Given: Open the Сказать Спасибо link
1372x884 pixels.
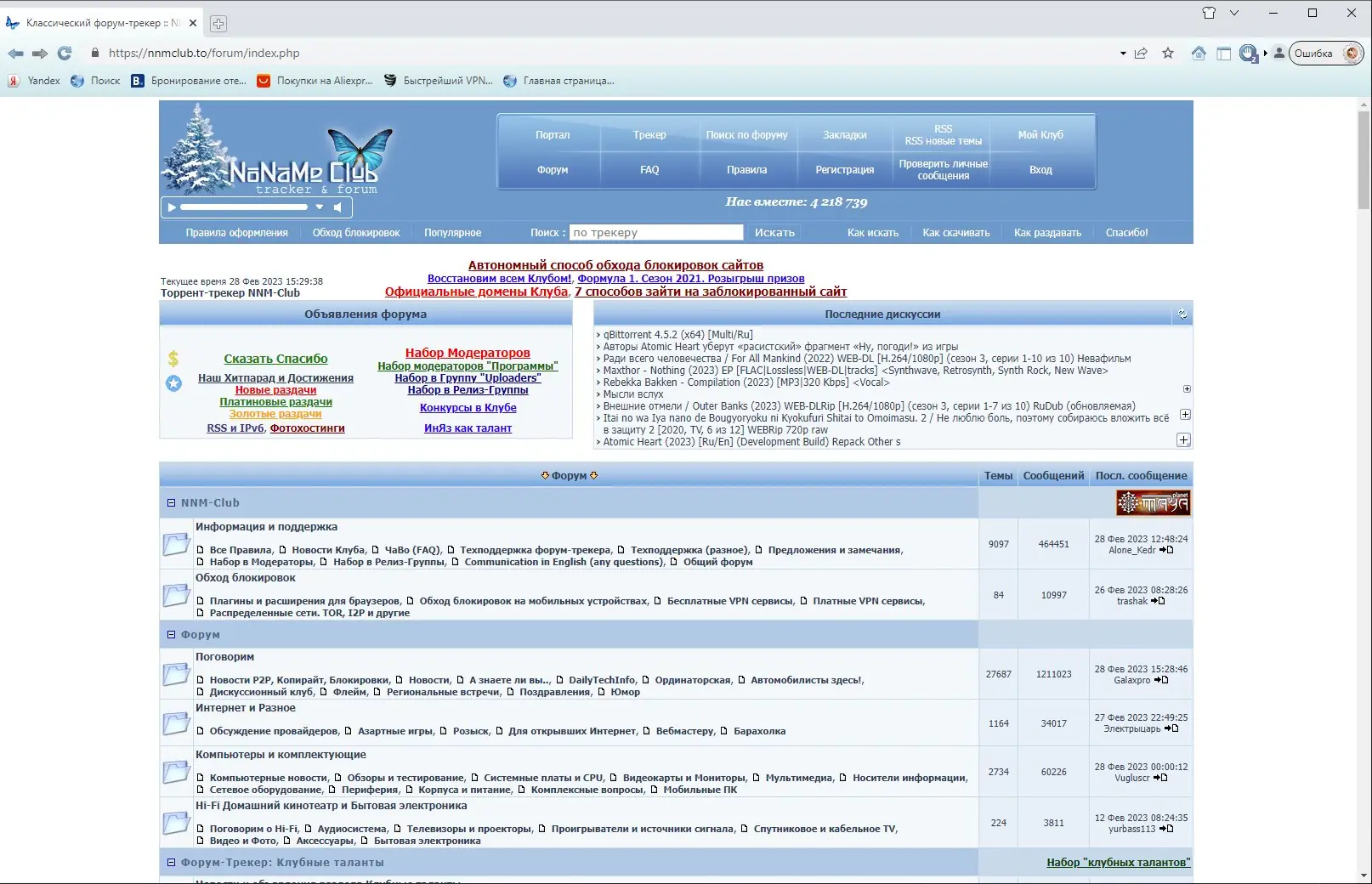Looking at the screenshot, I should (x=275, y=359).
